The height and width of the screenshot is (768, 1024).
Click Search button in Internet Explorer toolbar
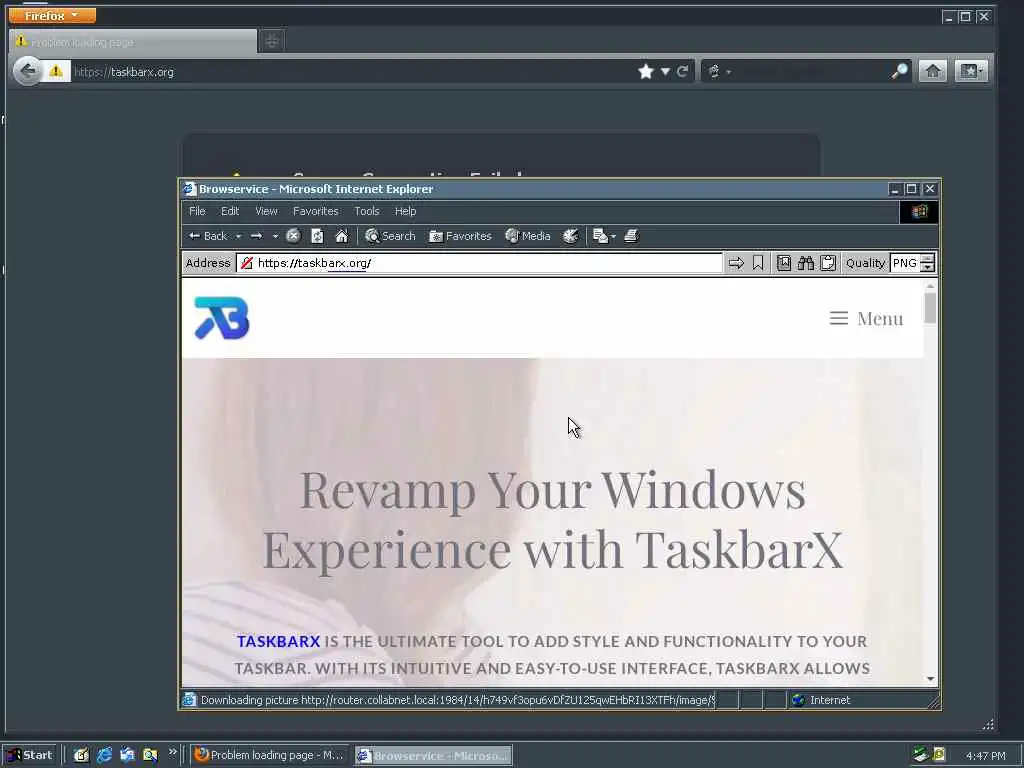391,236
